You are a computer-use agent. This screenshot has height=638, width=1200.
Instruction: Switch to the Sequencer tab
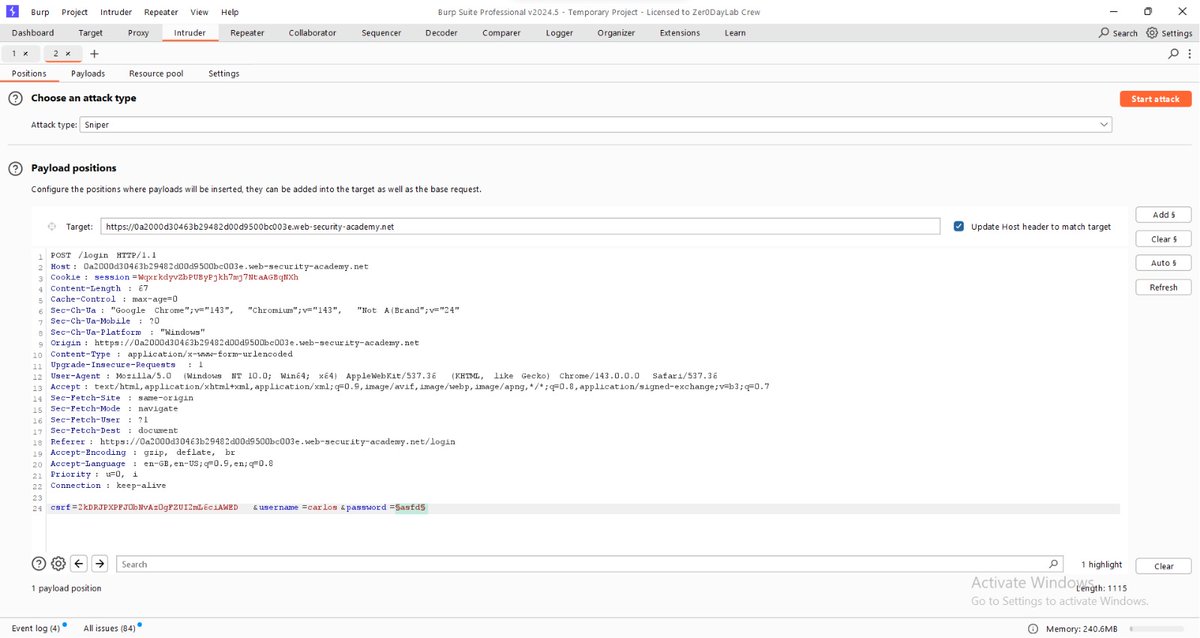(x=381, y=33)
